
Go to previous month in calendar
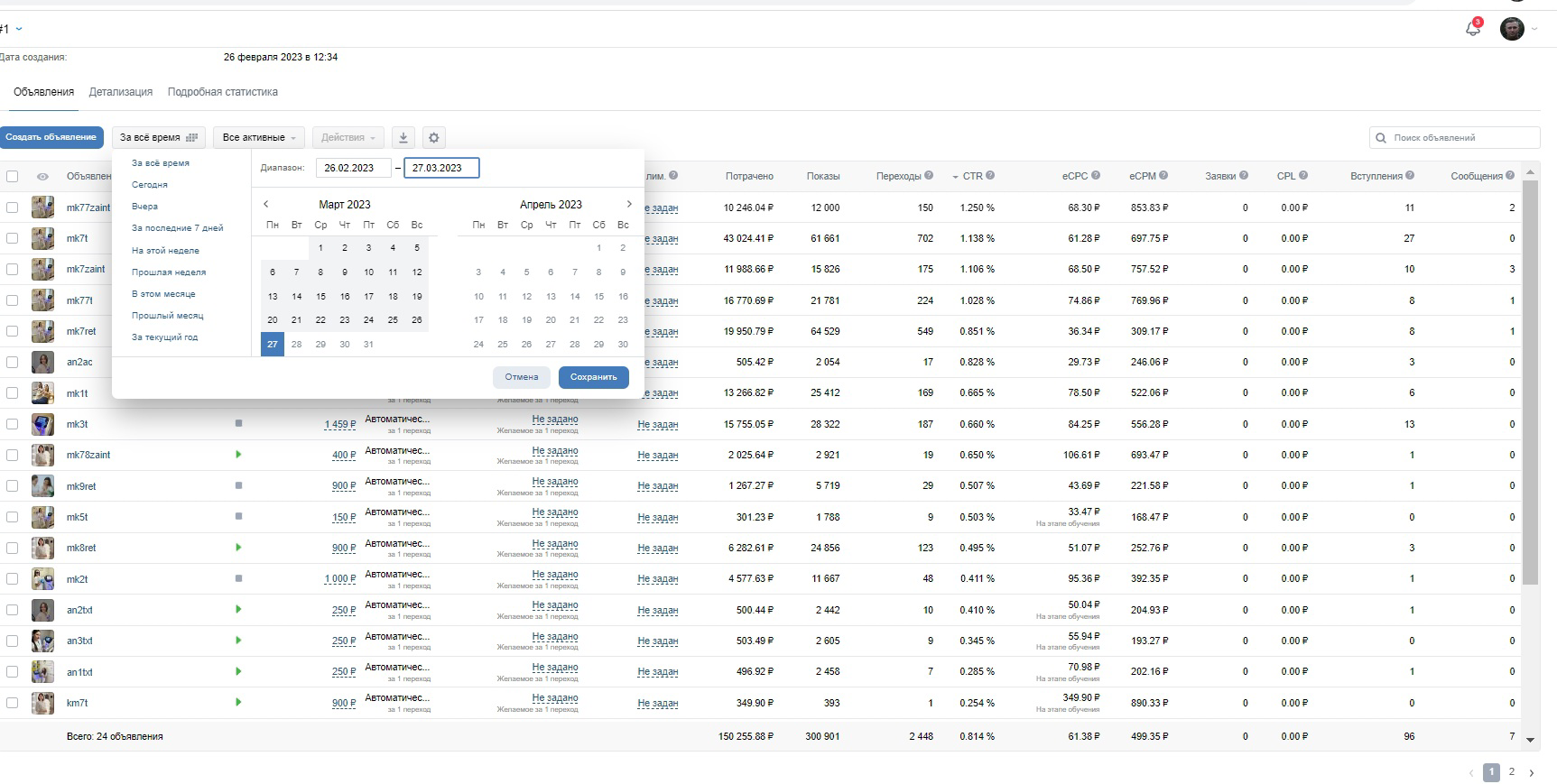coord(266,204)
